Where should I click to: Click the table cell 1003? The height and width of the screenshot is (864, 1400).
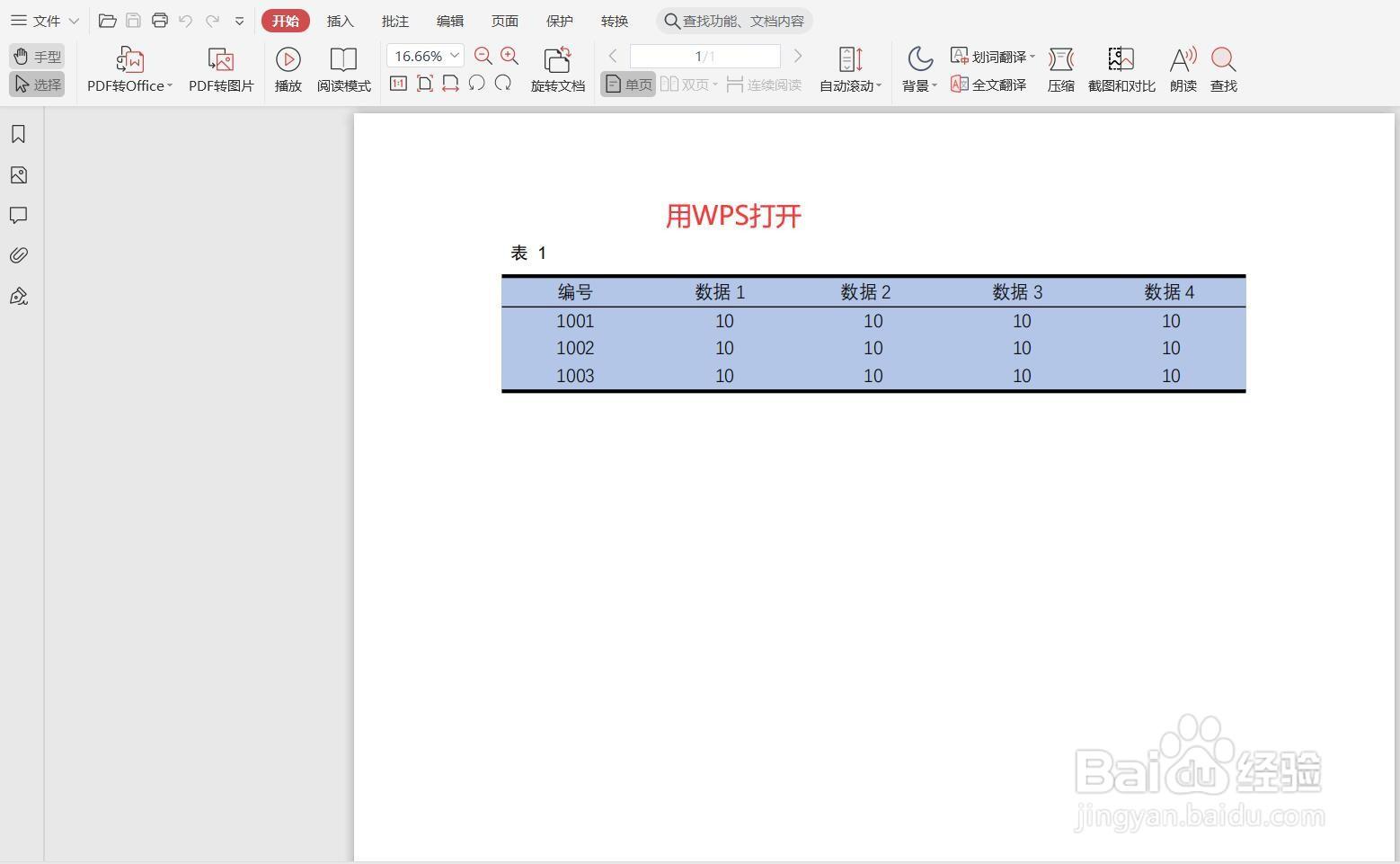575,376
